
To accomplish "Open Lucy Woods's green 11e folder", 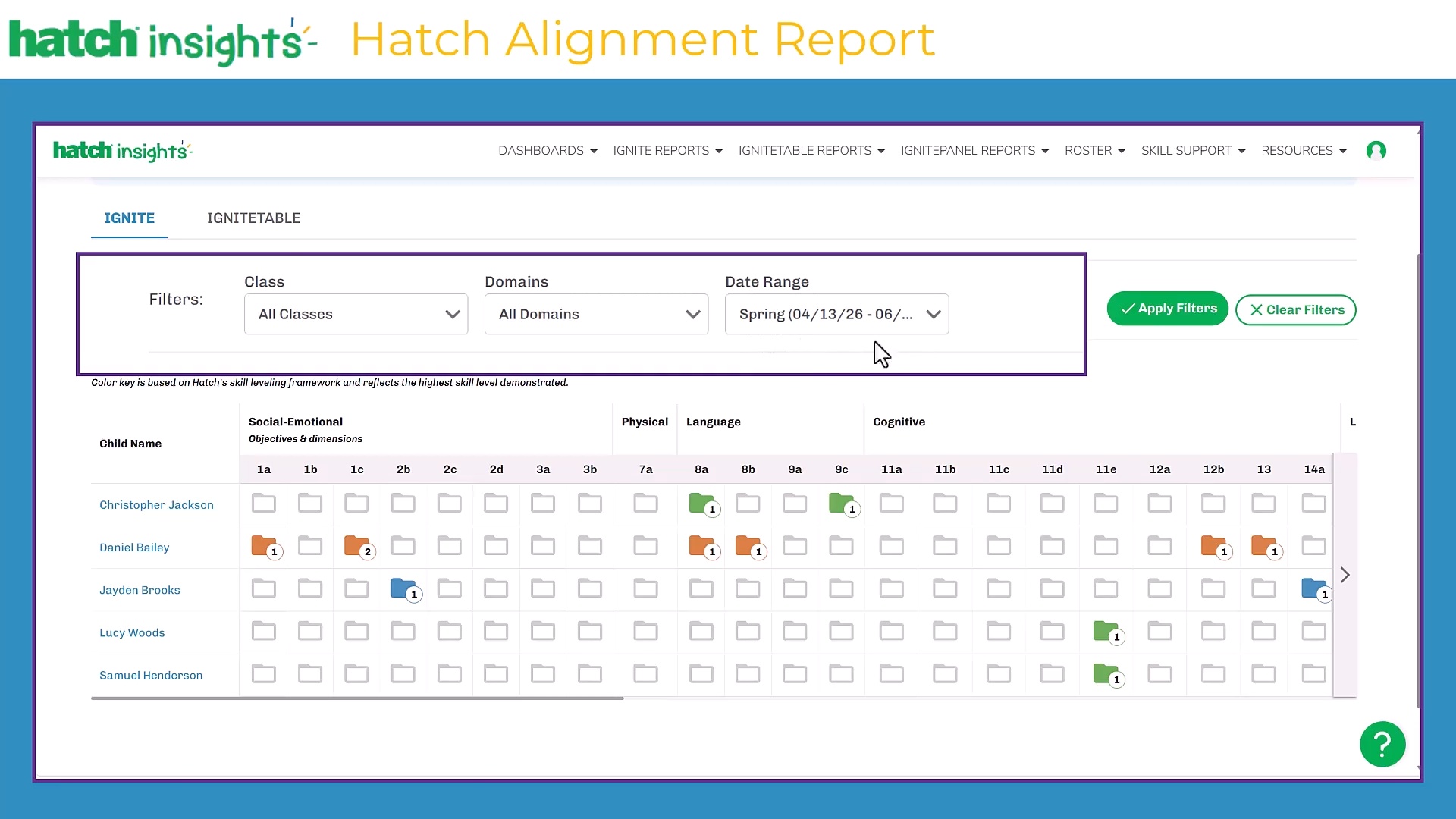I will [1106, 631].
